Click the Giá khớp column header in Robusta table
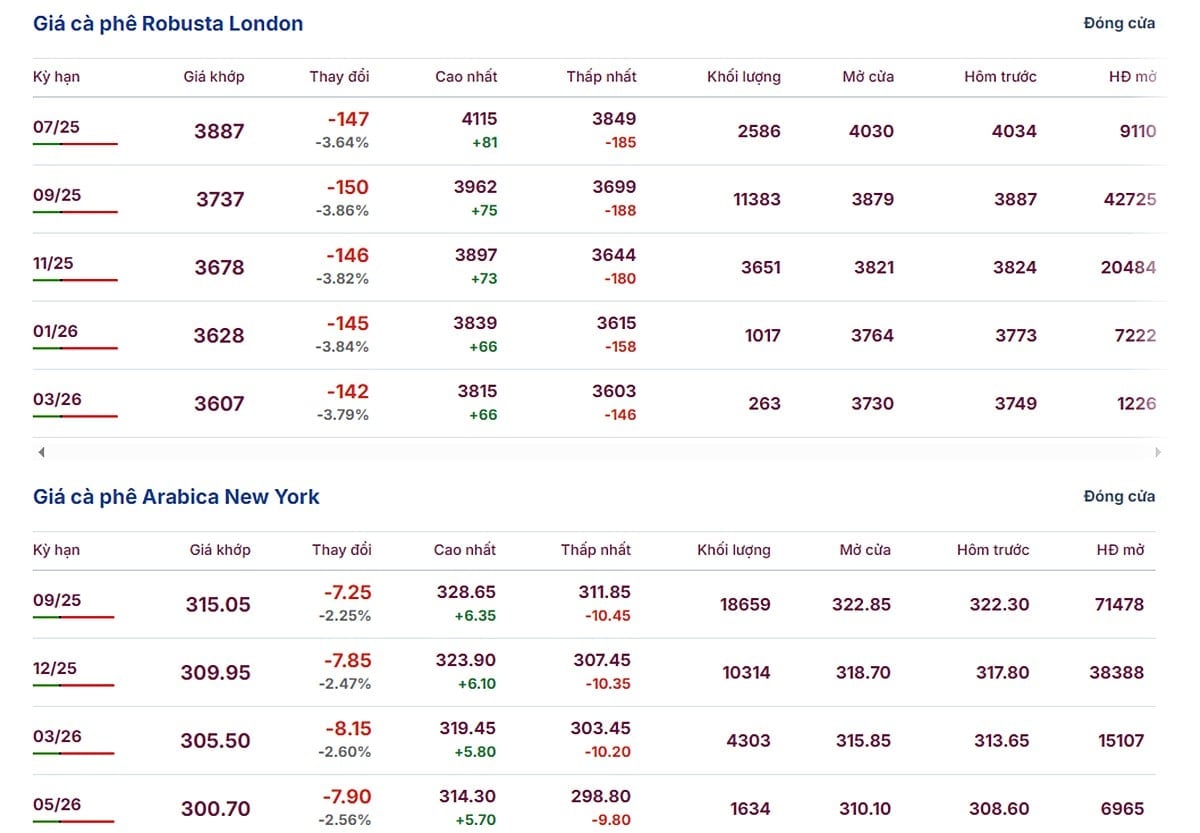The width and height of the screenshot is (1200, 833). (214, 77)
